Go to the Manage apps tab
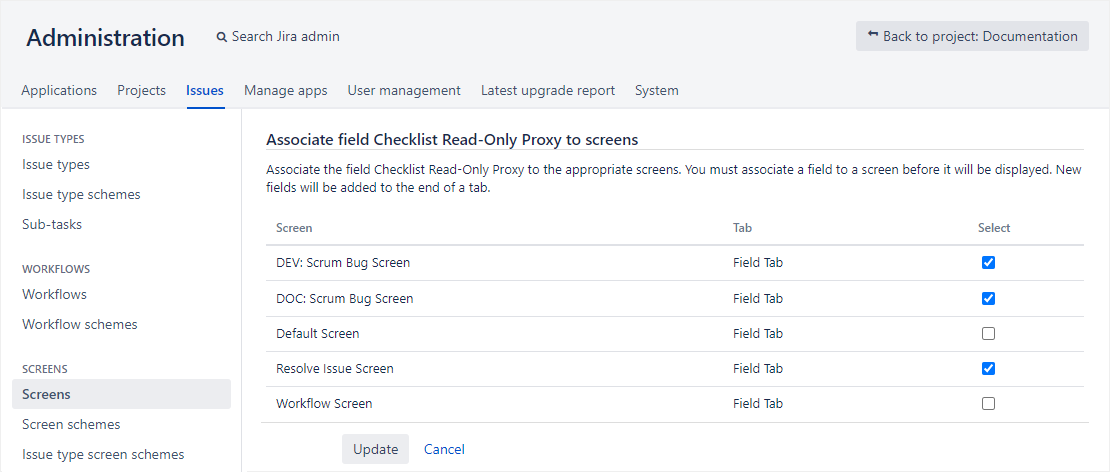The width and height of the screenshot is (1110, 472). click(x=285, y=90)
